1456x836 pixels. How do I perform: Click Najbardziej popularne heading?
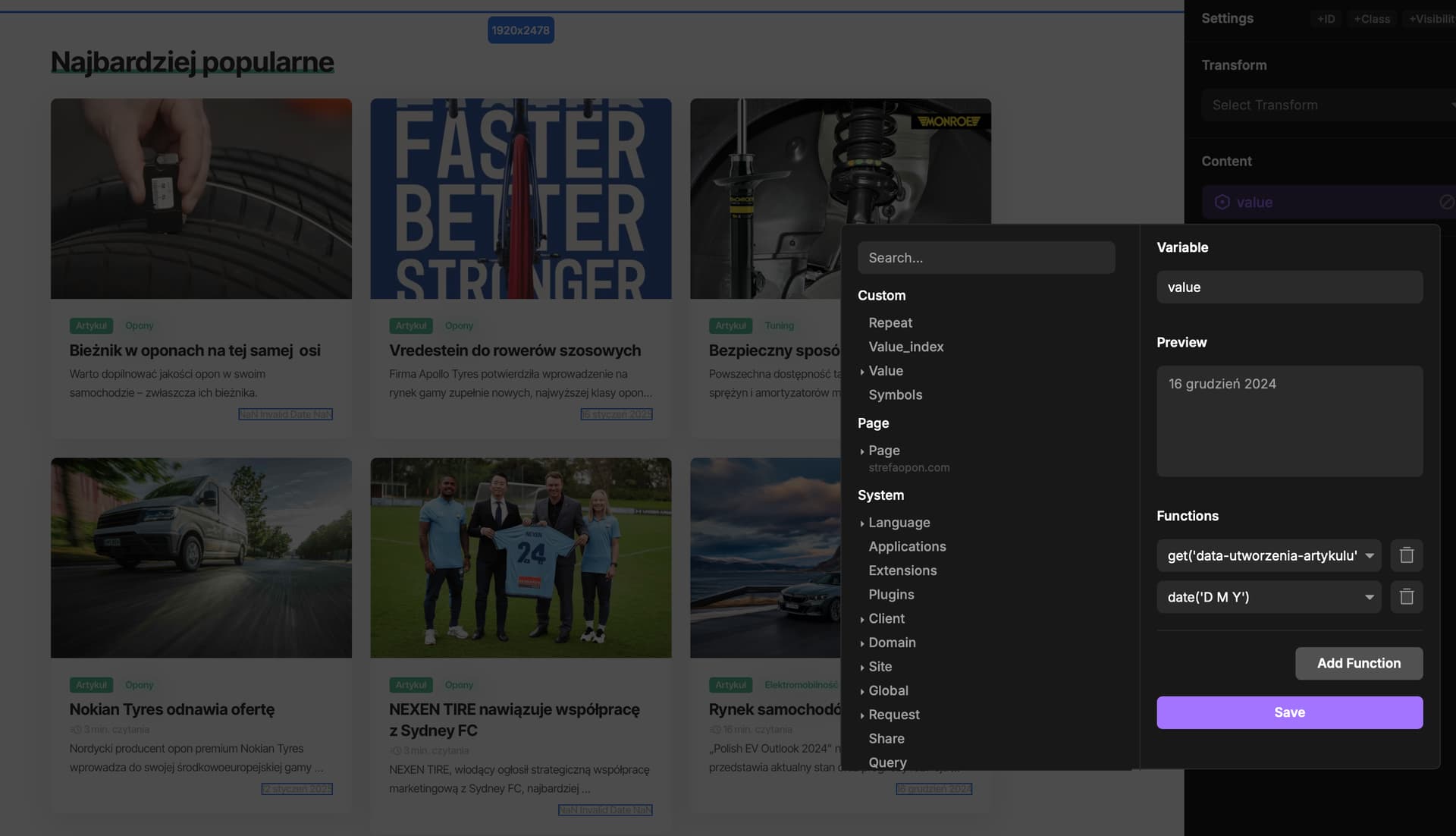tap(192, 62)
